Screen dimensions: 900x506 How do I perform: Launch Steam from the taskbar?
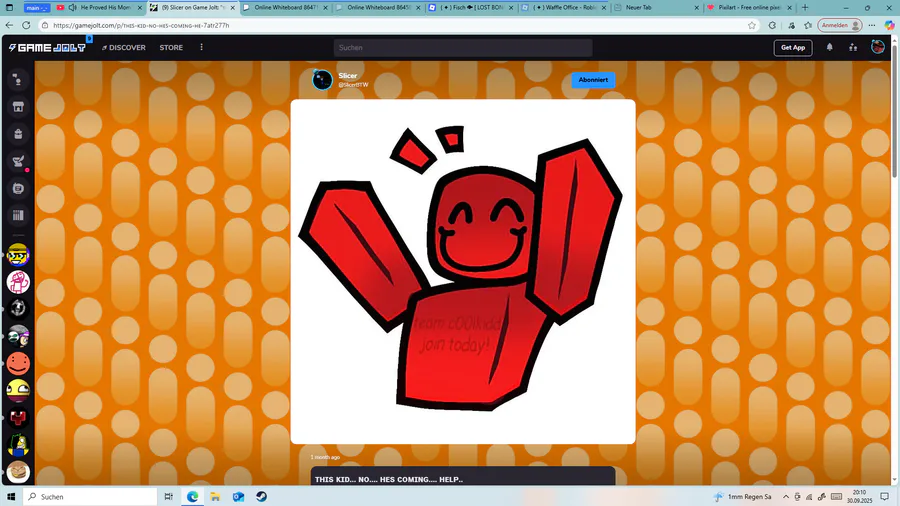261,497
